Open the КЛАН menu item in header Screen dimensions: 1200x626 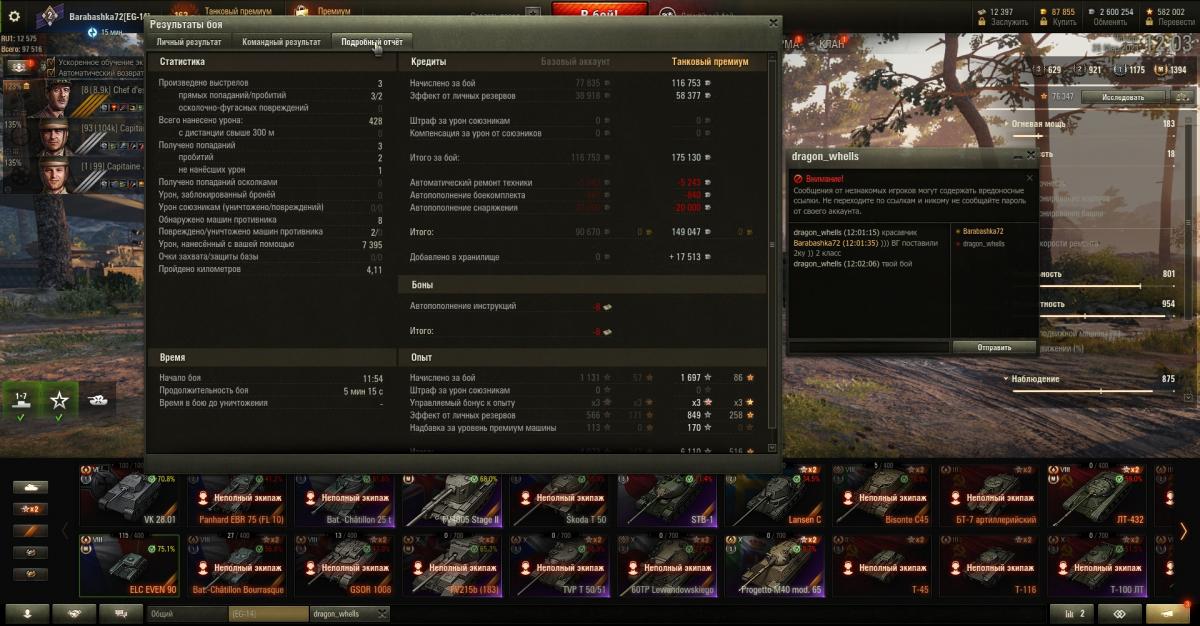[832, 43]
